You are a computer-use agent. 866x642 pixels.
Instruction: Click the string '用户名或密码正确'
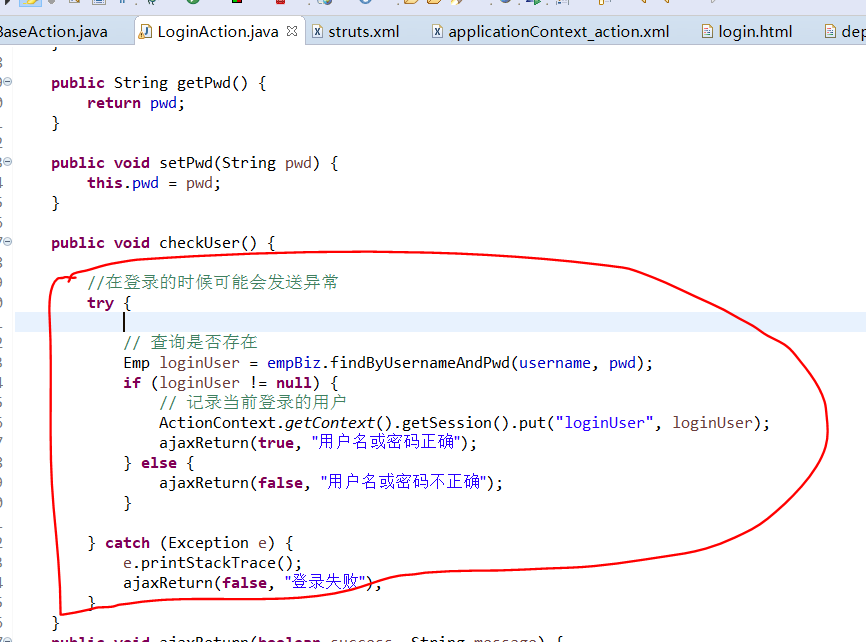[x=386, y=443]
